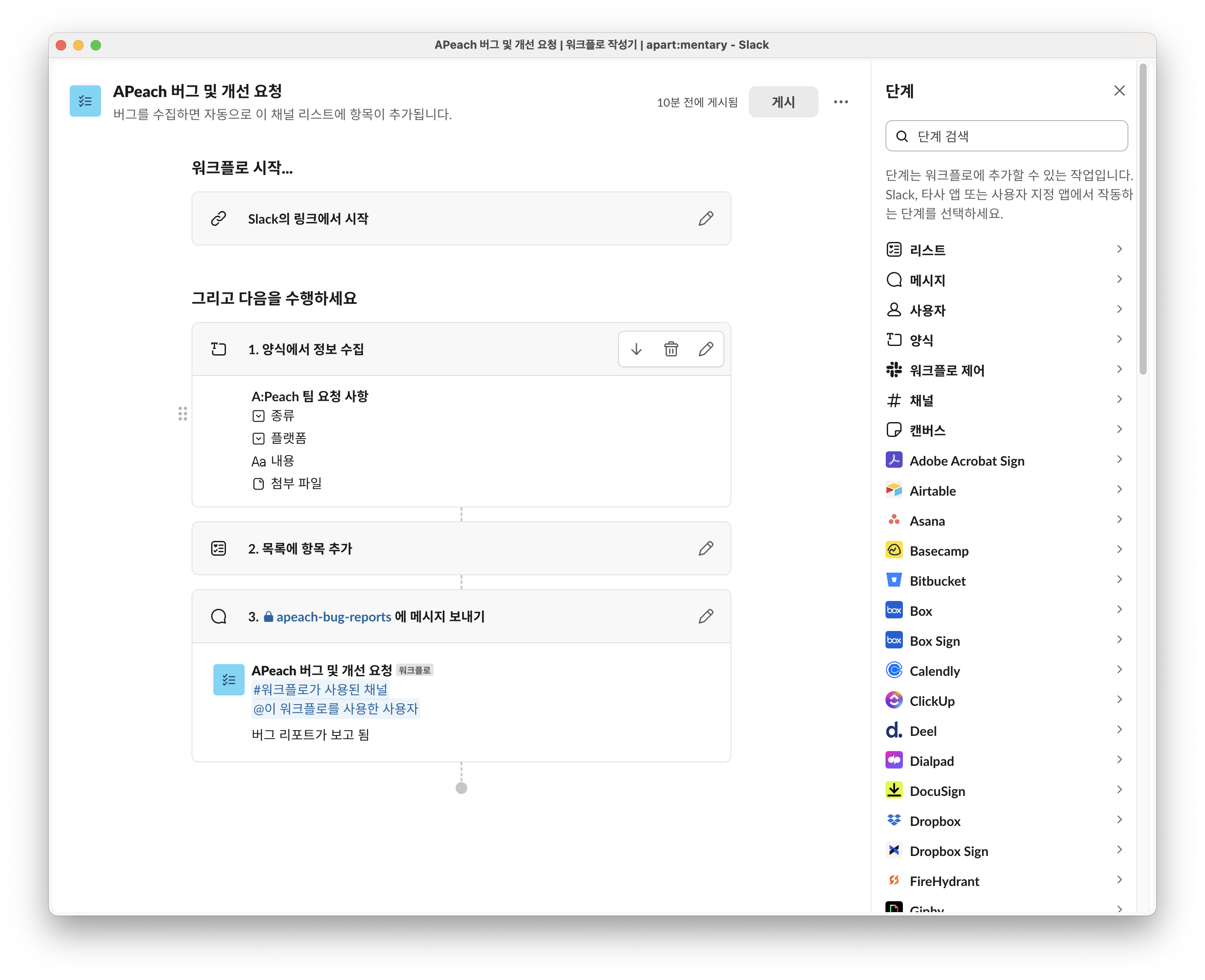This screenshot has width=1205, height=980.
Task: Open the three-dot more options menu
Action: 841,102
